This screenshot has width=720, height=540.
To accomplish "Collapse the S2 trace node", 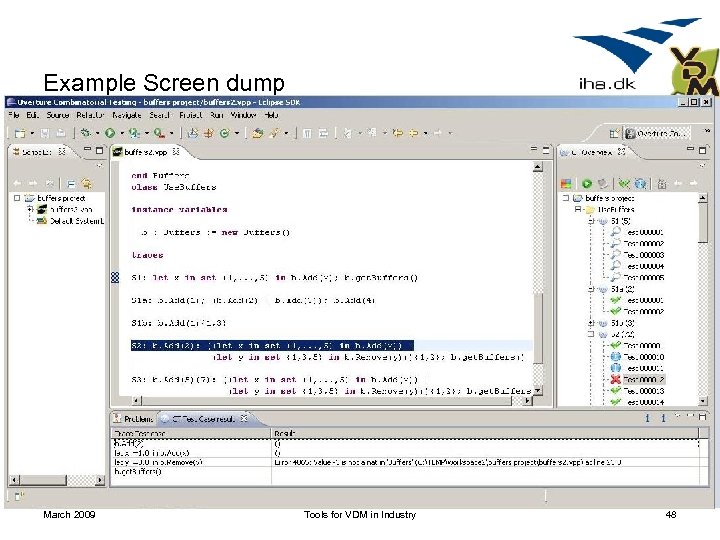I will point(591,334).
